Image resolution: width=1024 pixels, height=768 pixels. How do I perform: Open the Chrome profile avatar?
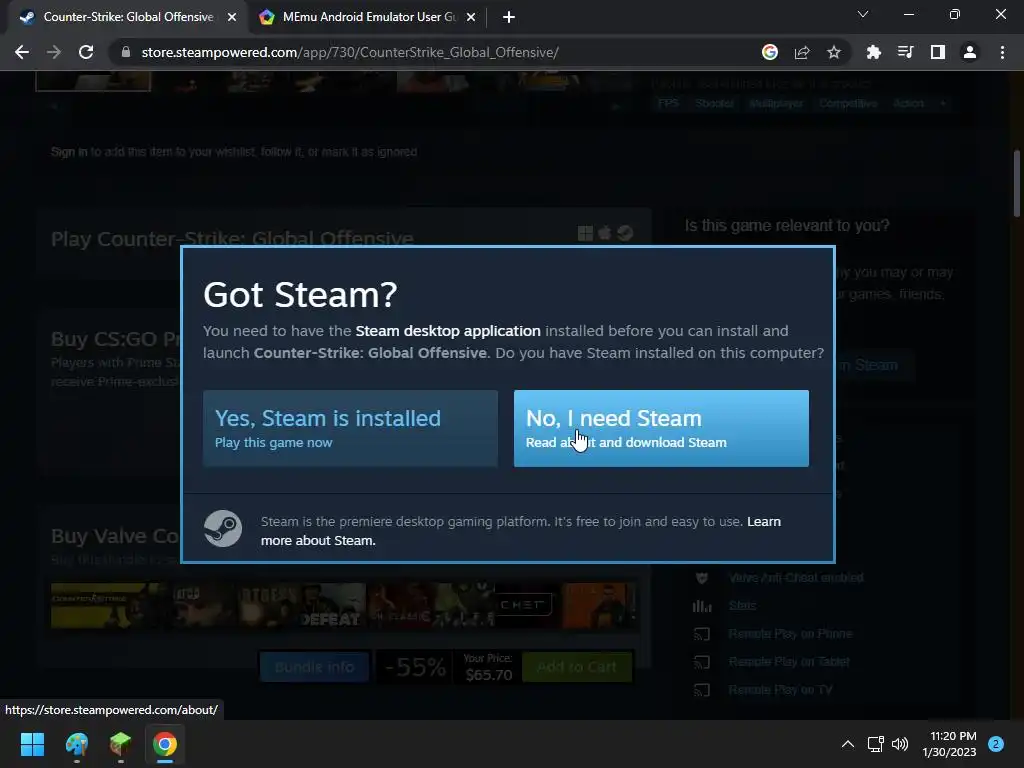(970, 52)
